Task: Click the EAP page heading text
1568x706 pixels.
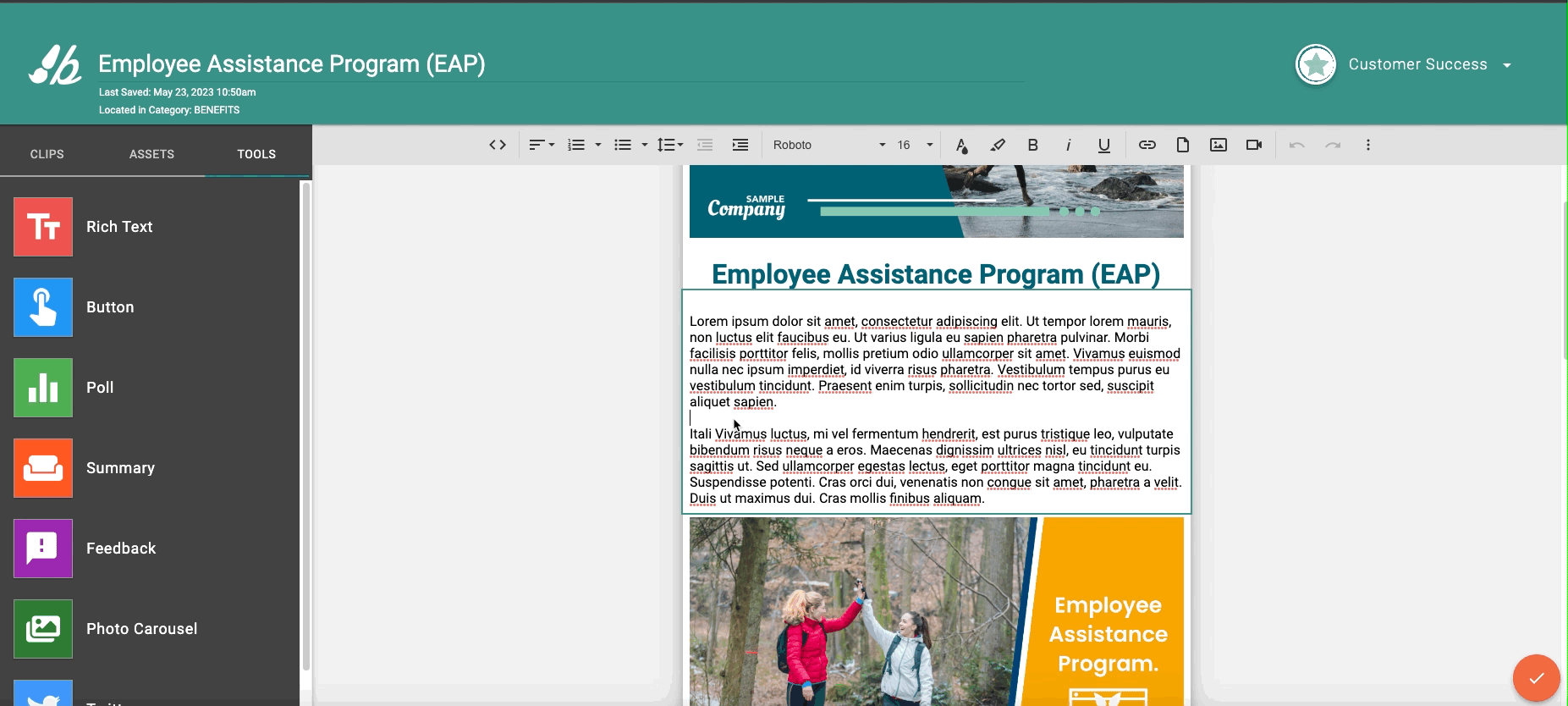Action: coord(936,274)
